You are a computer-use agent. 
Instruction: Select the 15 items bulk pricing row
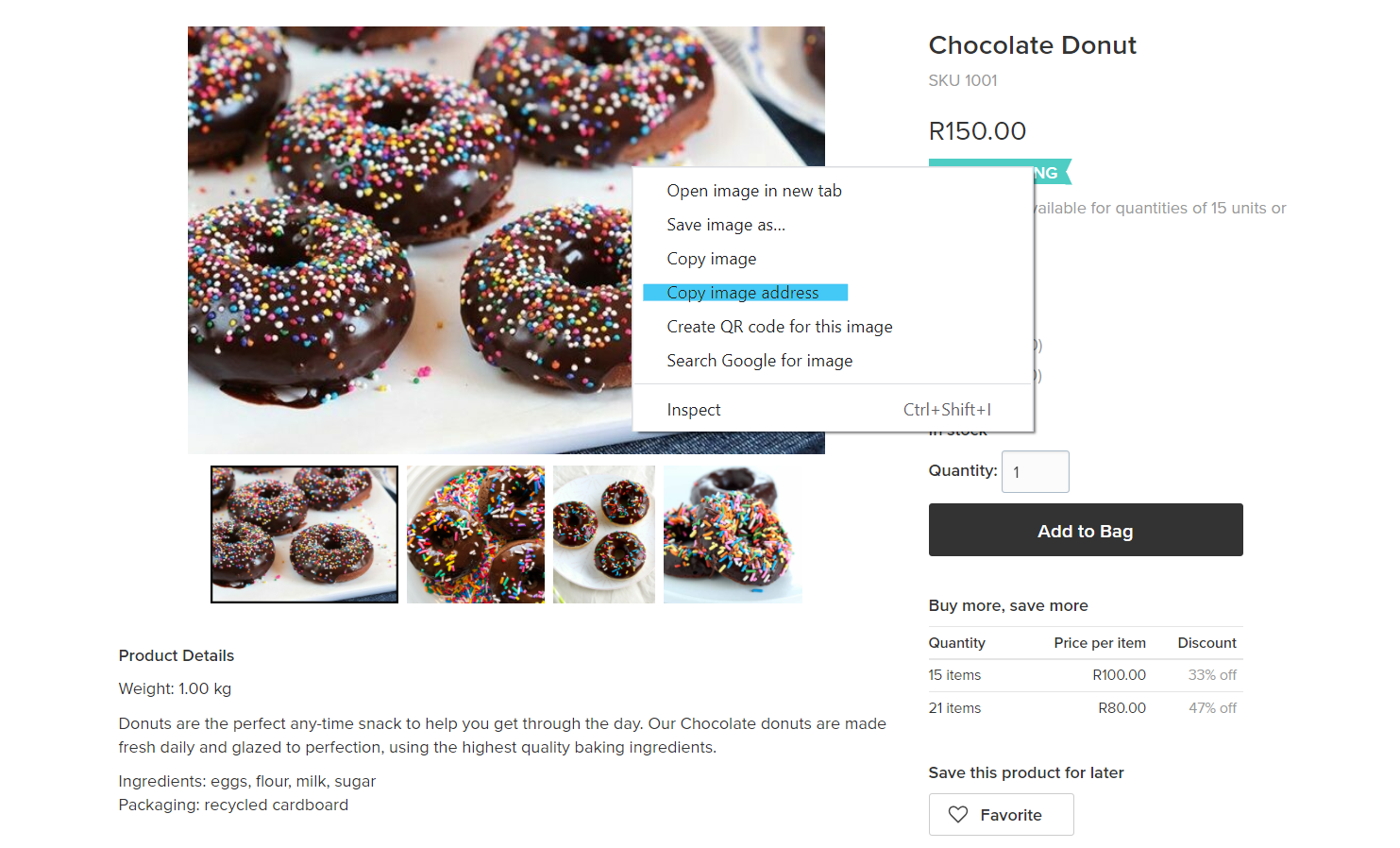[x=1086, y=675]
